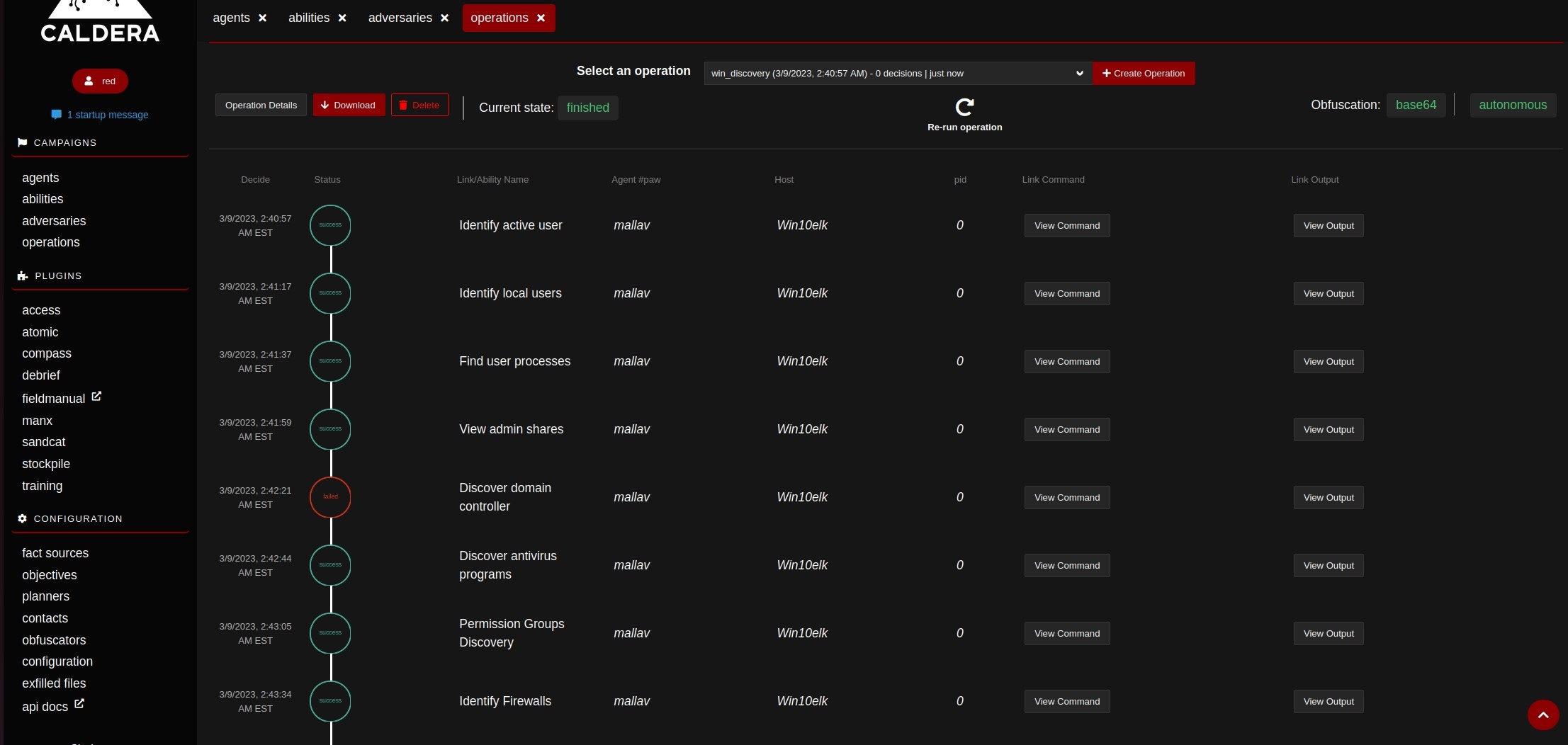View Output for Find user processes
1568x745 pixels.
1329,362
